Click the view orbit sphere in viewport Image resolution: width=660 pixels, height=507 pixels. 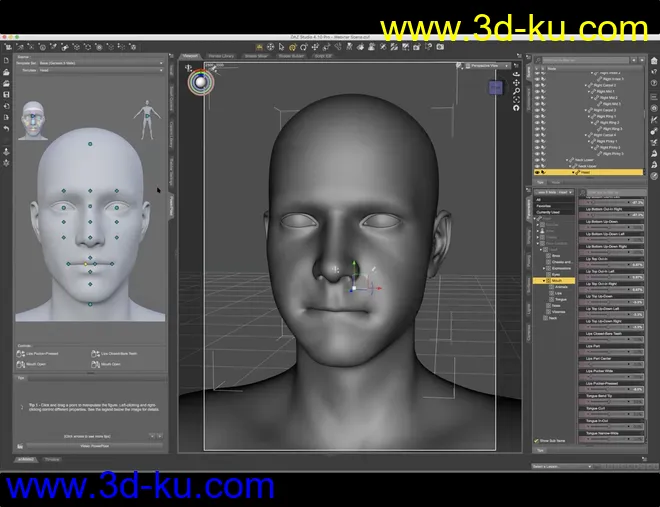tap(202, 81)
